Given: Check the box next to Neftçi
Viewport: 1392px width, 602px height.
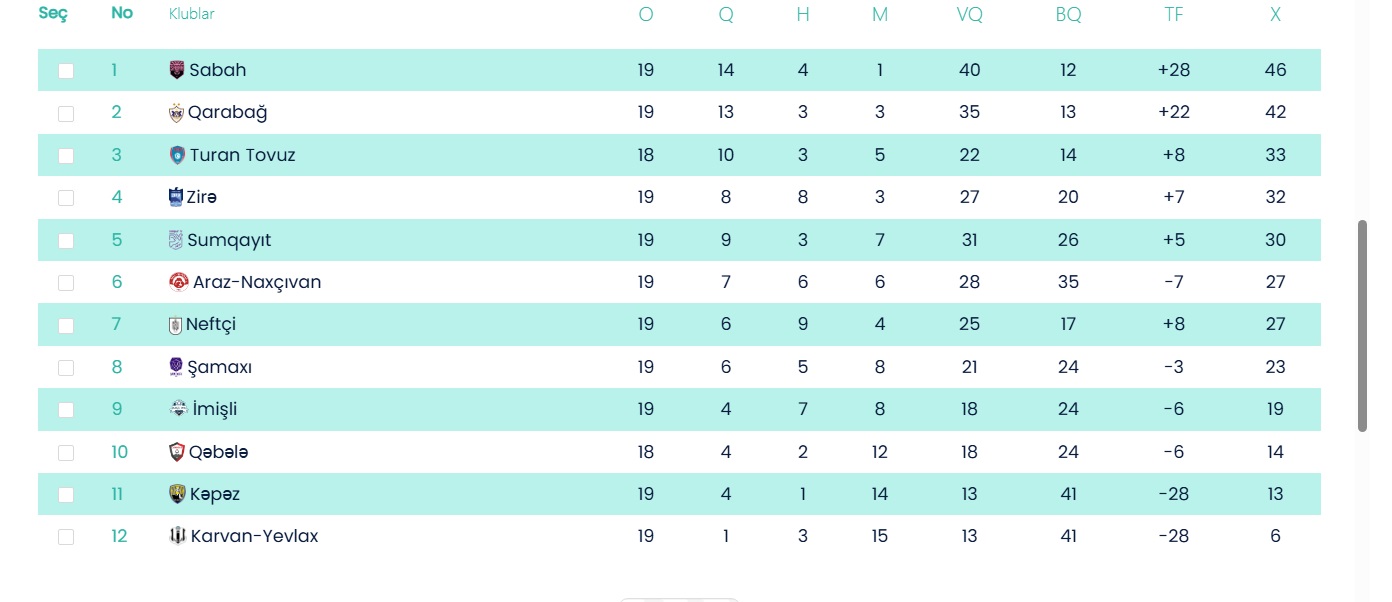Looking at the screenshot, I should [66, 325].
